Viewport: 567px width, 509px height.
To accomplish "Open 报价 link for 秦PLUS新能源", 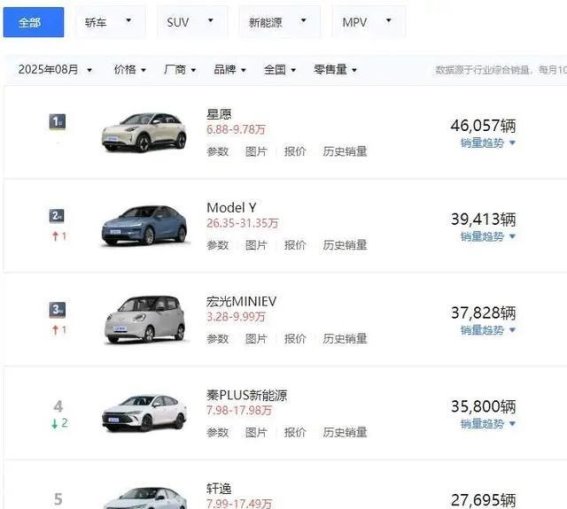I will 295,432.
